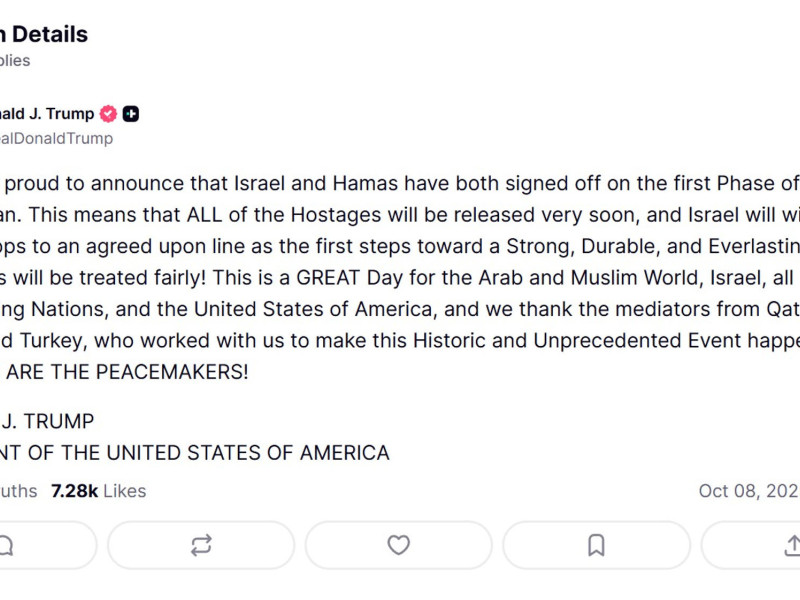Screen dimensions: 800x600
Task: Click the ReTruth repost arrows icon
Action: click(x=201, y=545)
